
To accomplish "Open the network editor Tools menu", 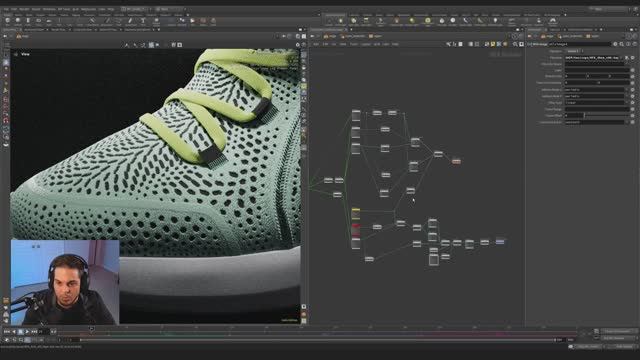I will pos(354,44).
